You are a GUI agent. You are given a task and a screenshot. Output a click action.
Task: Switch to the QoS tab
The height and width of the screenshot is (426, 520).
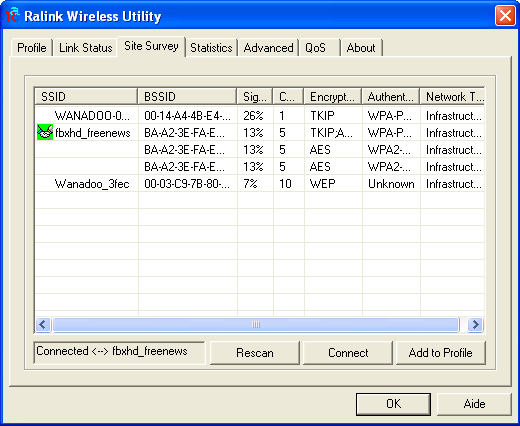(320, 48)
